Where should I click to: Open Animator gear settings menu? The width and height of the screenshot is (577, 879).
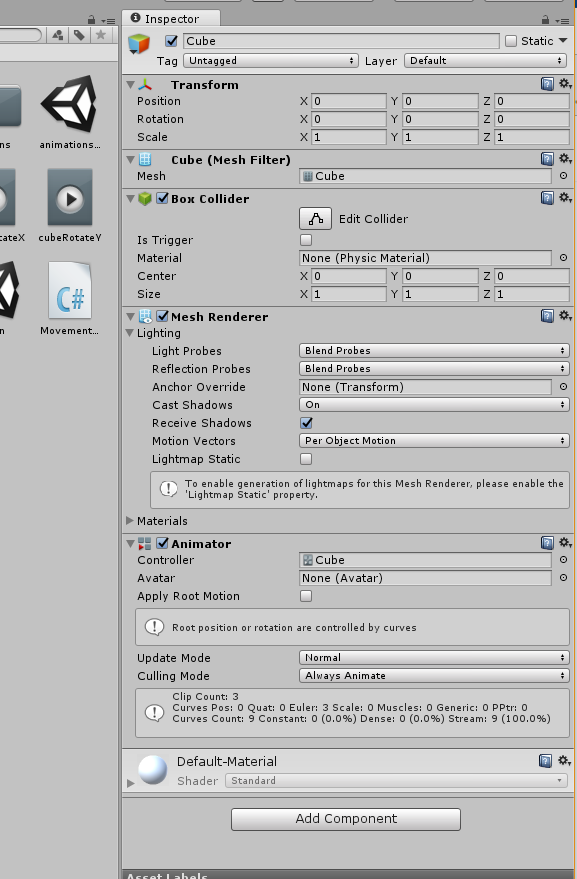pos(565,543)
